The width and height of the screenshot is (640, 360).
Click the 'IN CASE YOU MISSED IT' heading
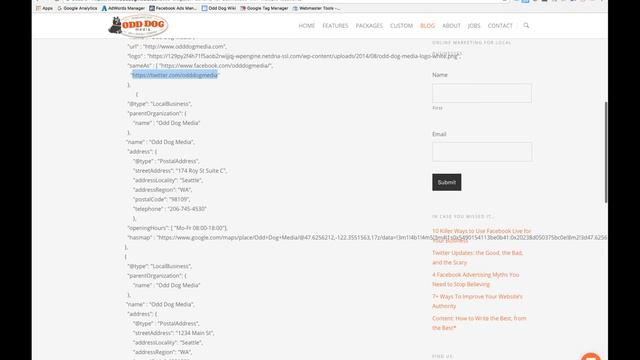462,216
